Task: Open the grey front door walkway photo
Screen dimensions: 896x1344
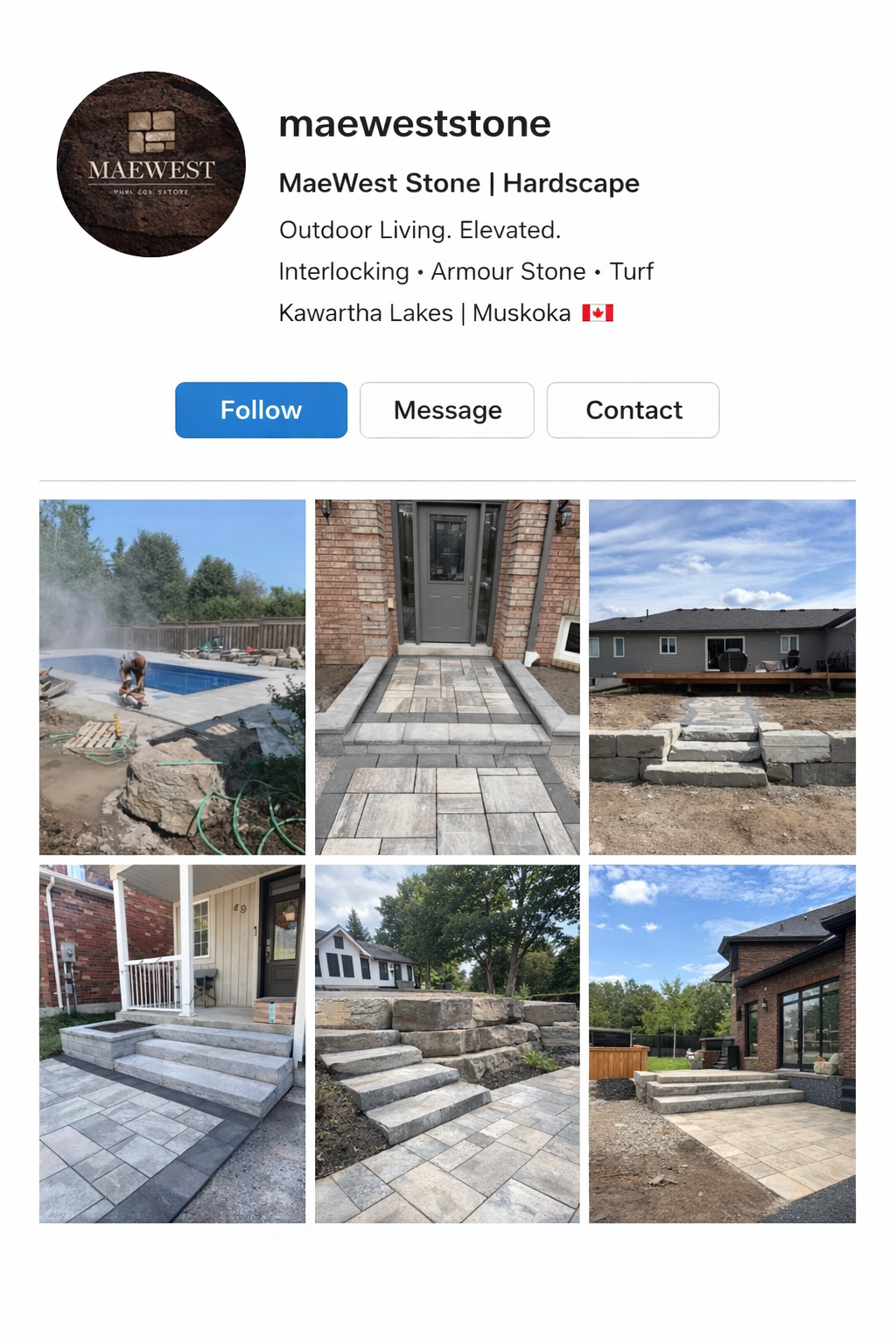Action: coord(447,677)
